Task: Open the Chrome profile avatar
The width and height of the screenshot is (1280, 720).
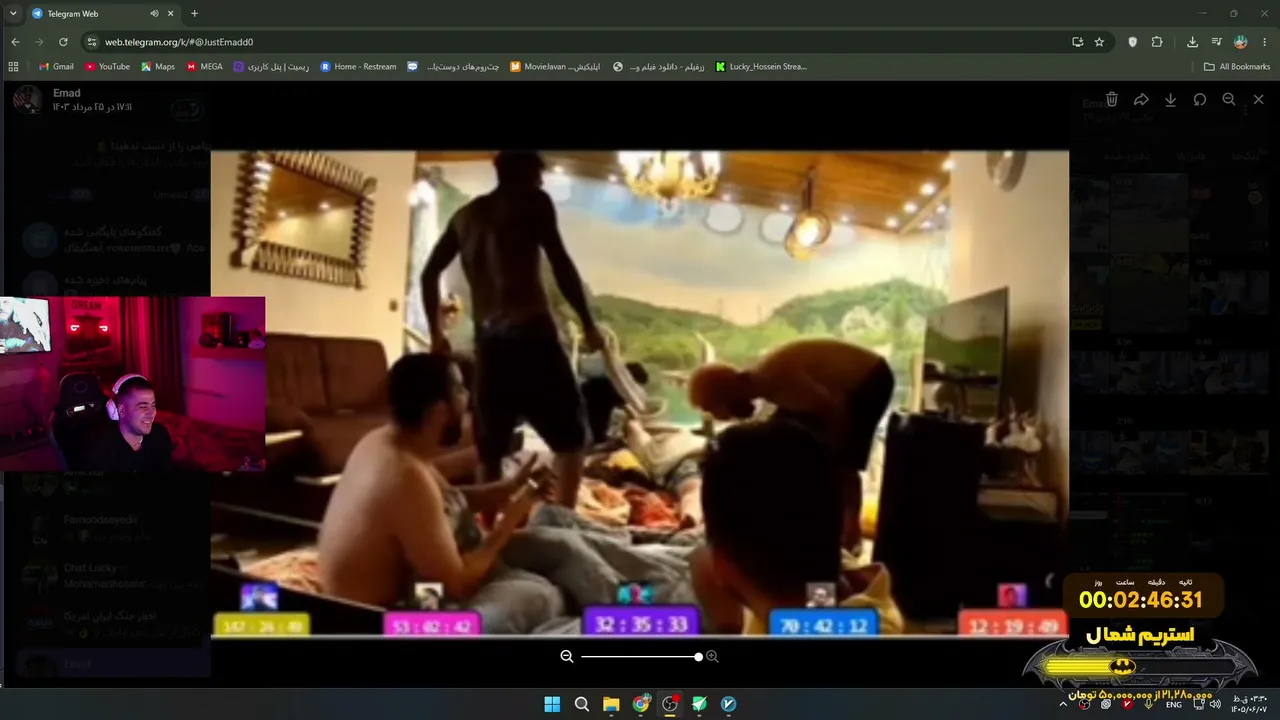Action: [x=1241, y=42]
